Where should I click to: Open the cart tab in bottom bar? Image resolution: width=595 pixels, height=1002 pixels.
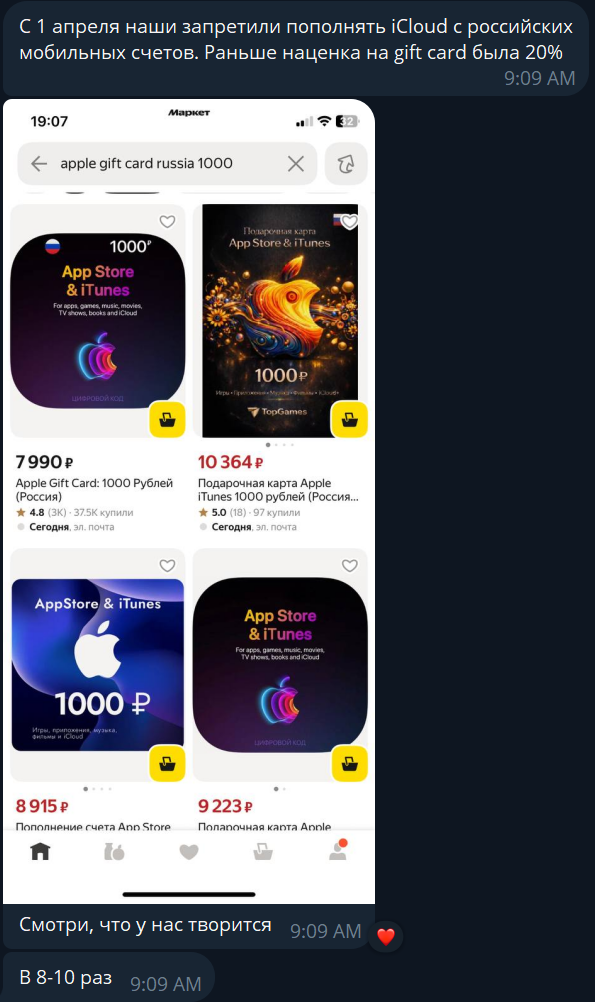pyautogui.click(x=263, y=851)
